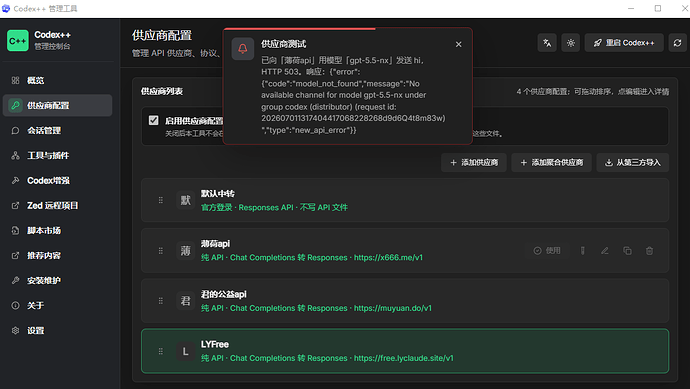
Task: Open 脚本市场 in sidebar
Action: (x=57, y=231)
